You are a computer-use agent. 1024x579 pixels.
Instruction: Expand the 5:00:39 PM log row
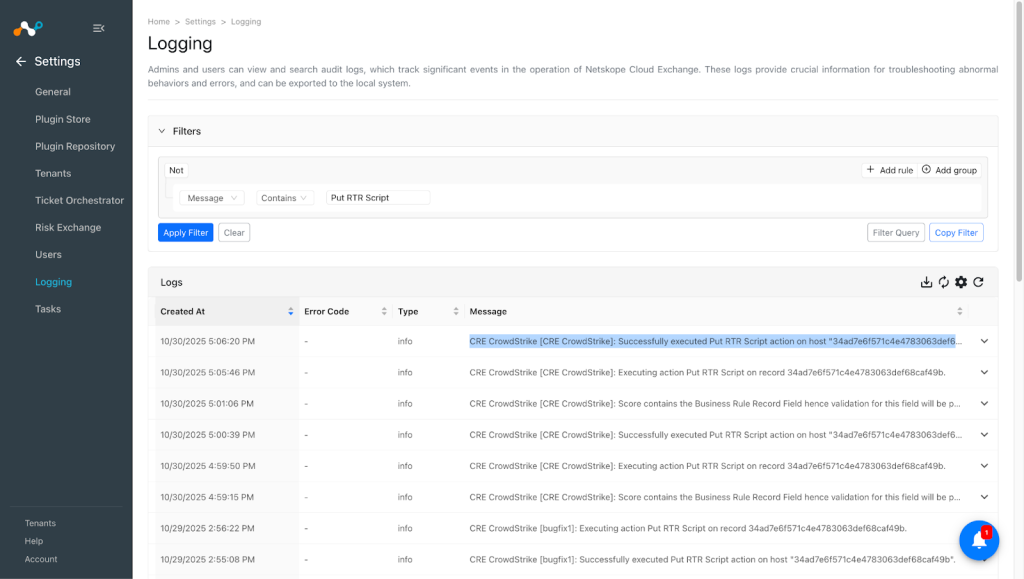click(x=984, y=435)
